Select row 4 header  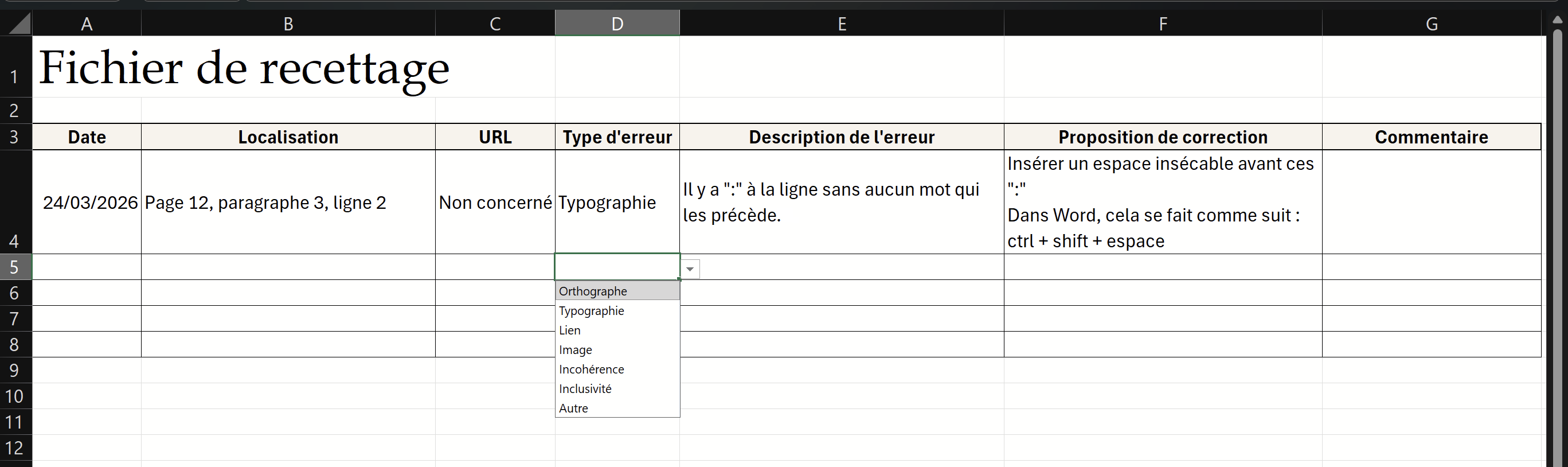[14, 202]
